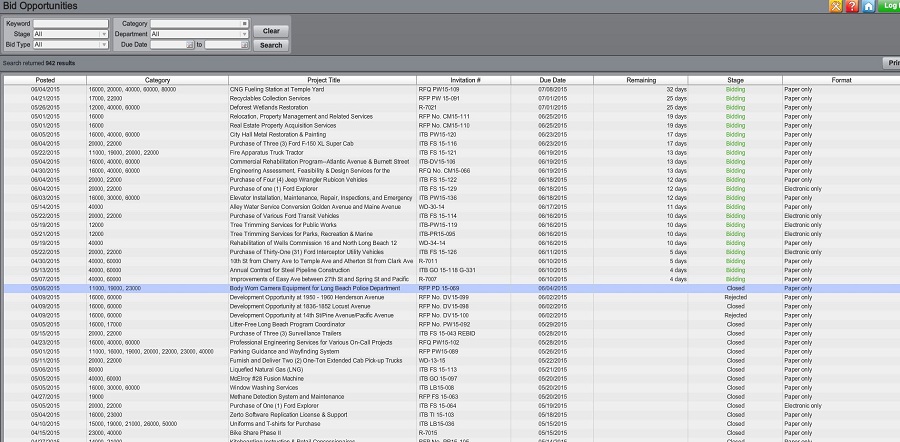900x442 pixels.
Task: Click invitation number WD-30-14
Action: [x=432, y=207]
